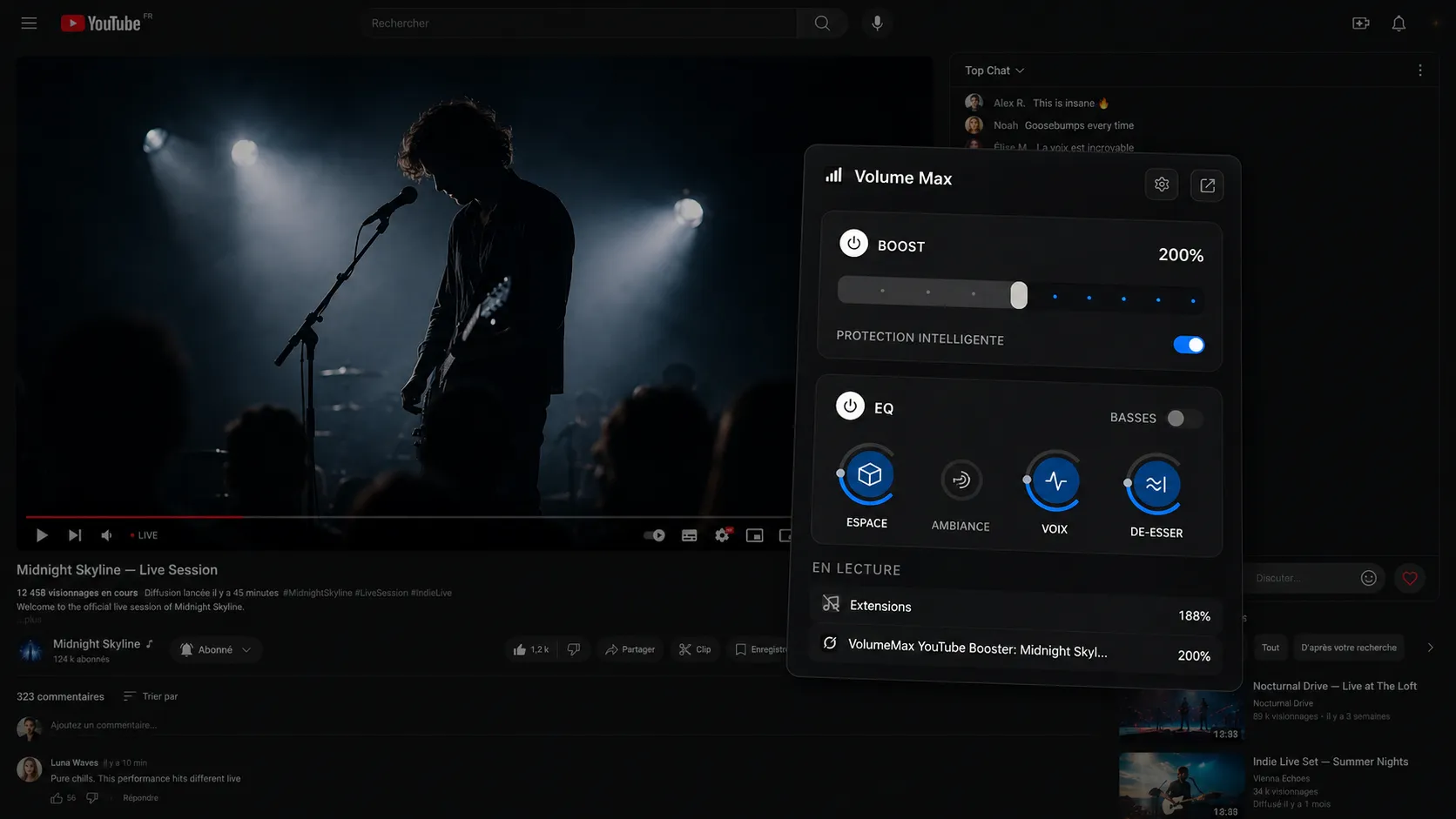1456x819 pixels.
Task: Open the Create video icon
Action: 1360,23
